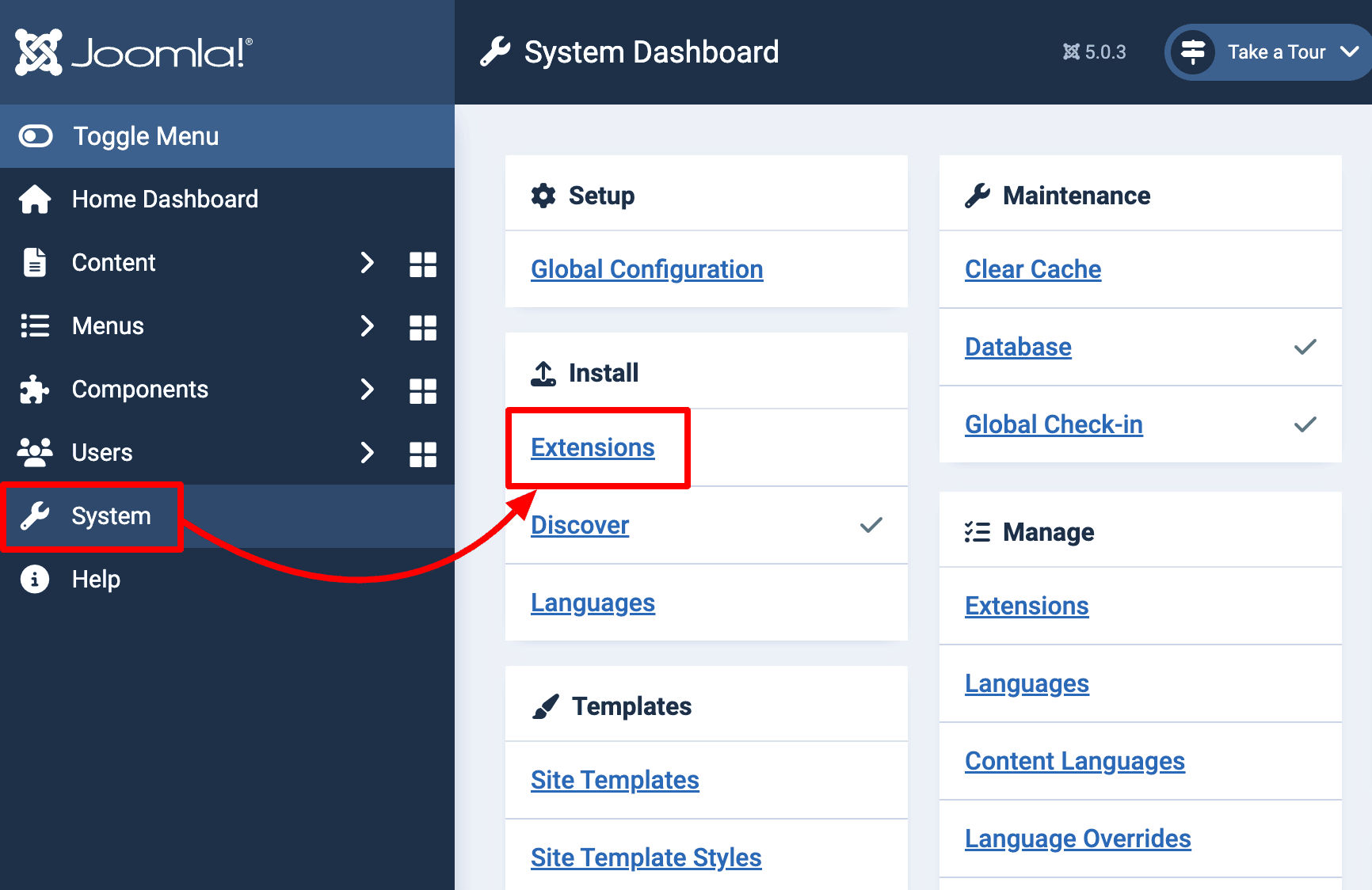The image size is (1372, 890).
Task: Click the Install upload icon
Action: 543,372
